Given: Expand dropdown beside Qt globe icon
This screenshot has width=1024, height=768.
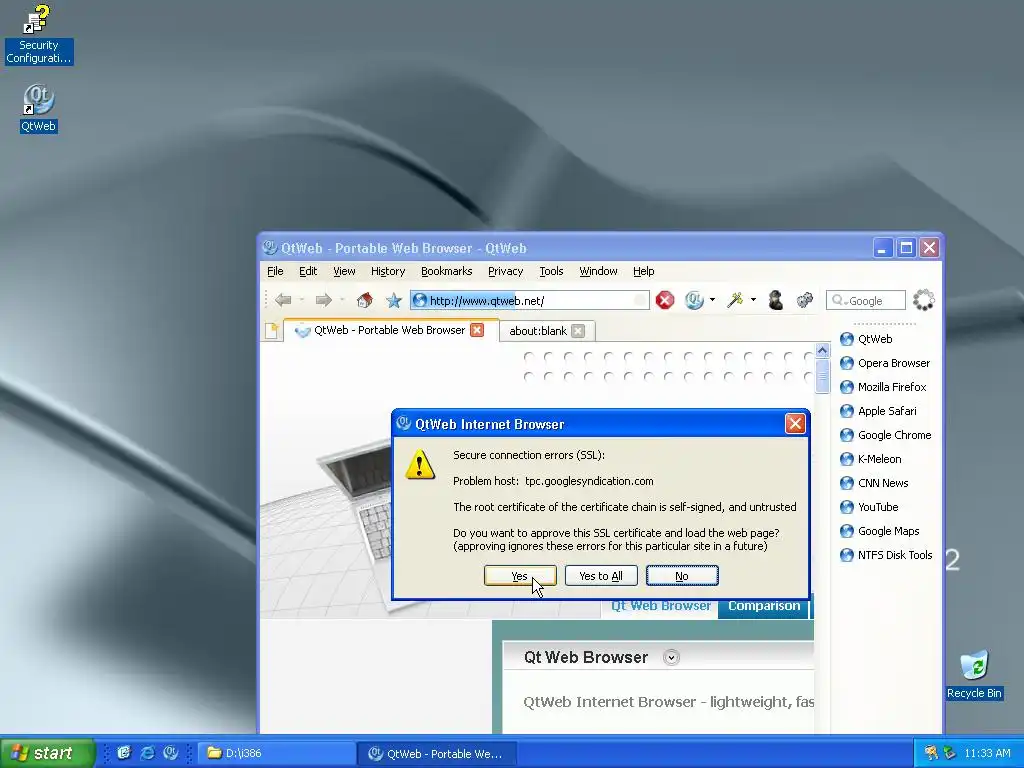Looking at the screenshot, I should [x=712, y=300].
